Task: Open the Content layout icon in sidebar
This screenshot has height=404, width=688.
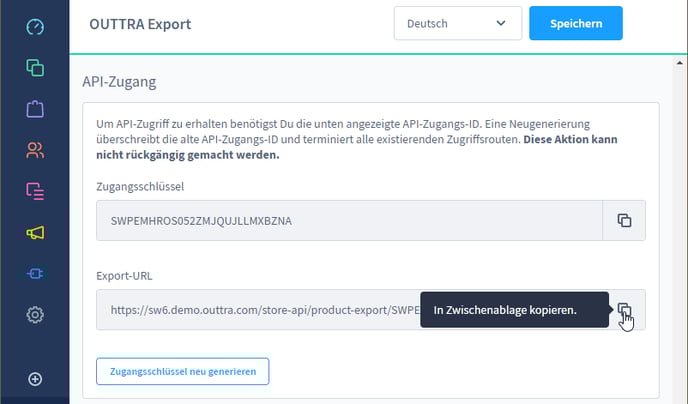Action: click(x=35, y=191)
